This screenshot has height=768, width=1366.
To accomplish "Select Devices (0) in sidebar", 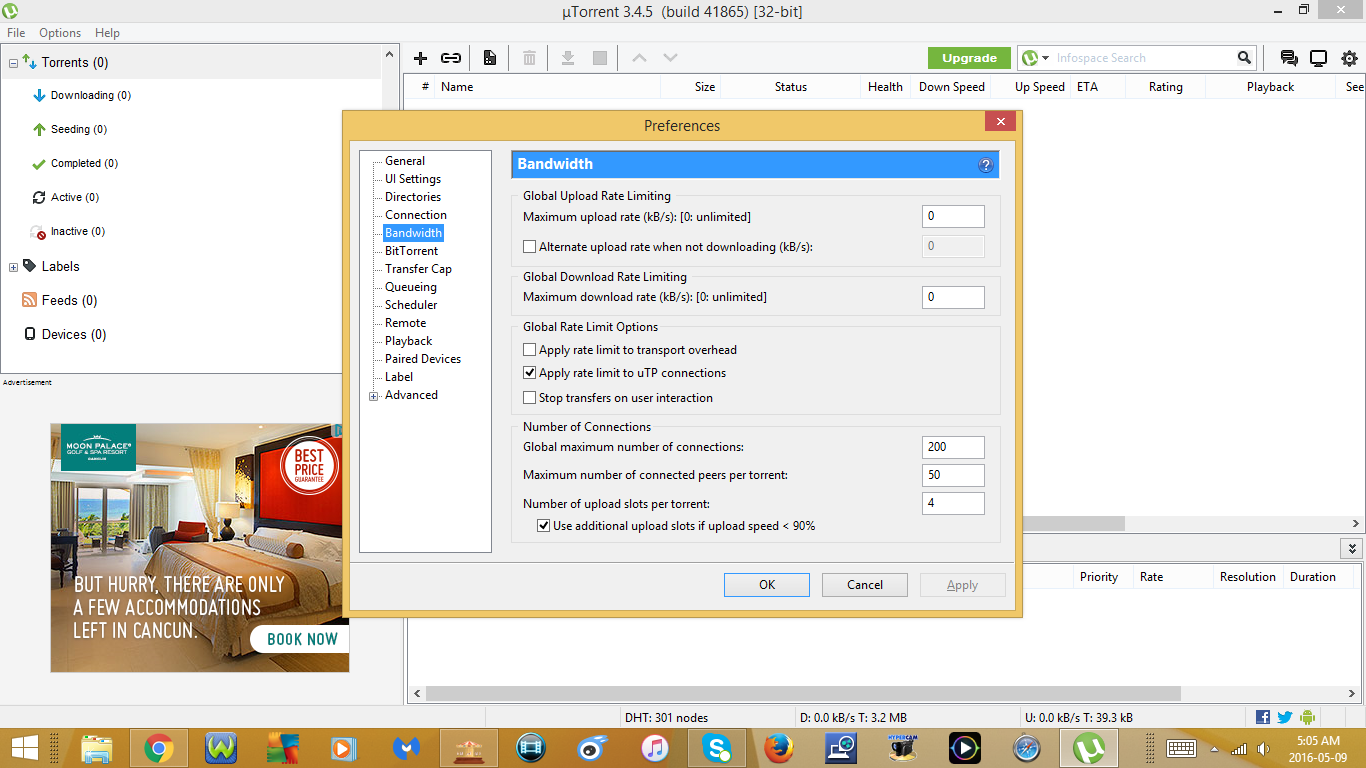I will tap(74, 335).
